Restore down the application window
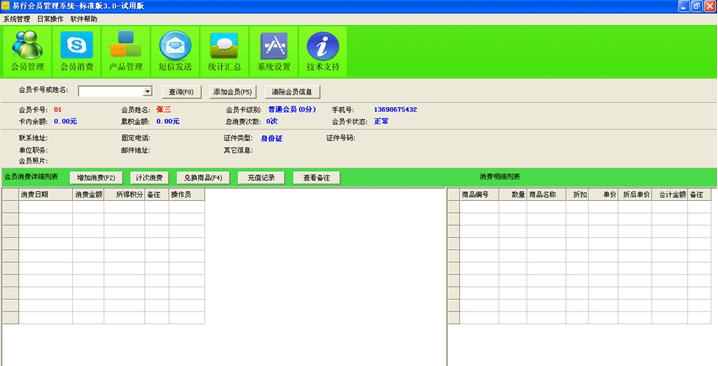This screenshot has height=366, width=718. tap(696, 6)
